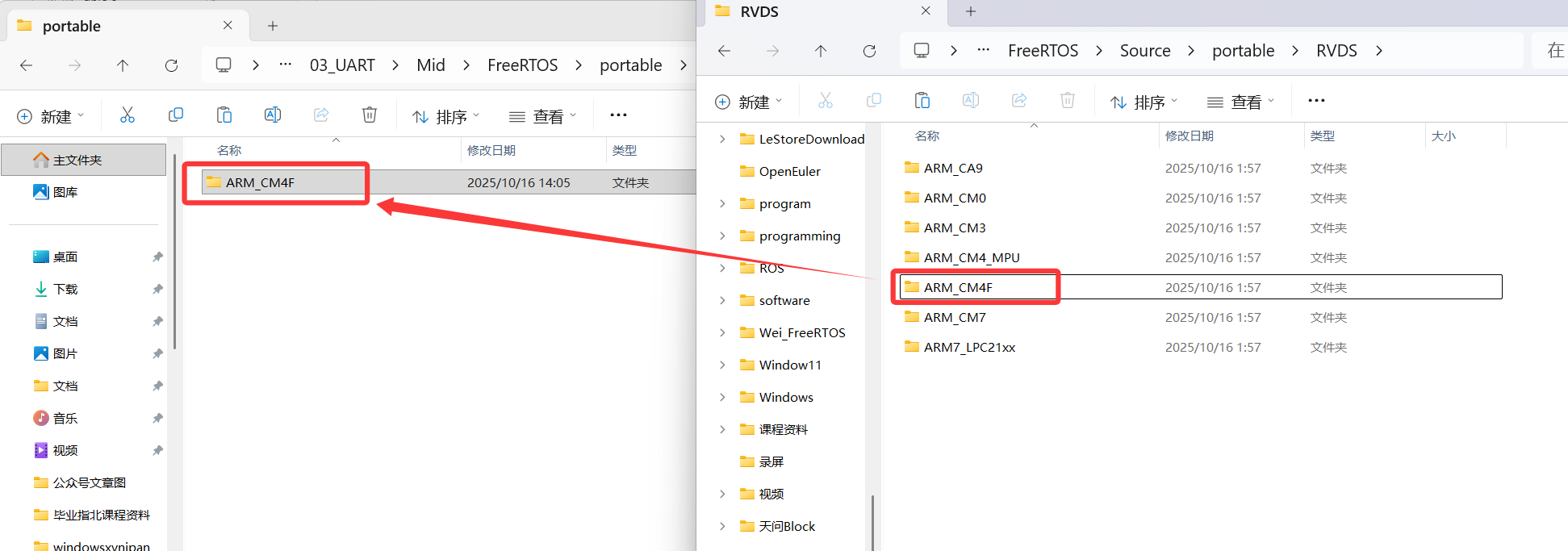Click Cut icon in RVDS window toolbar

pos(825,101)
